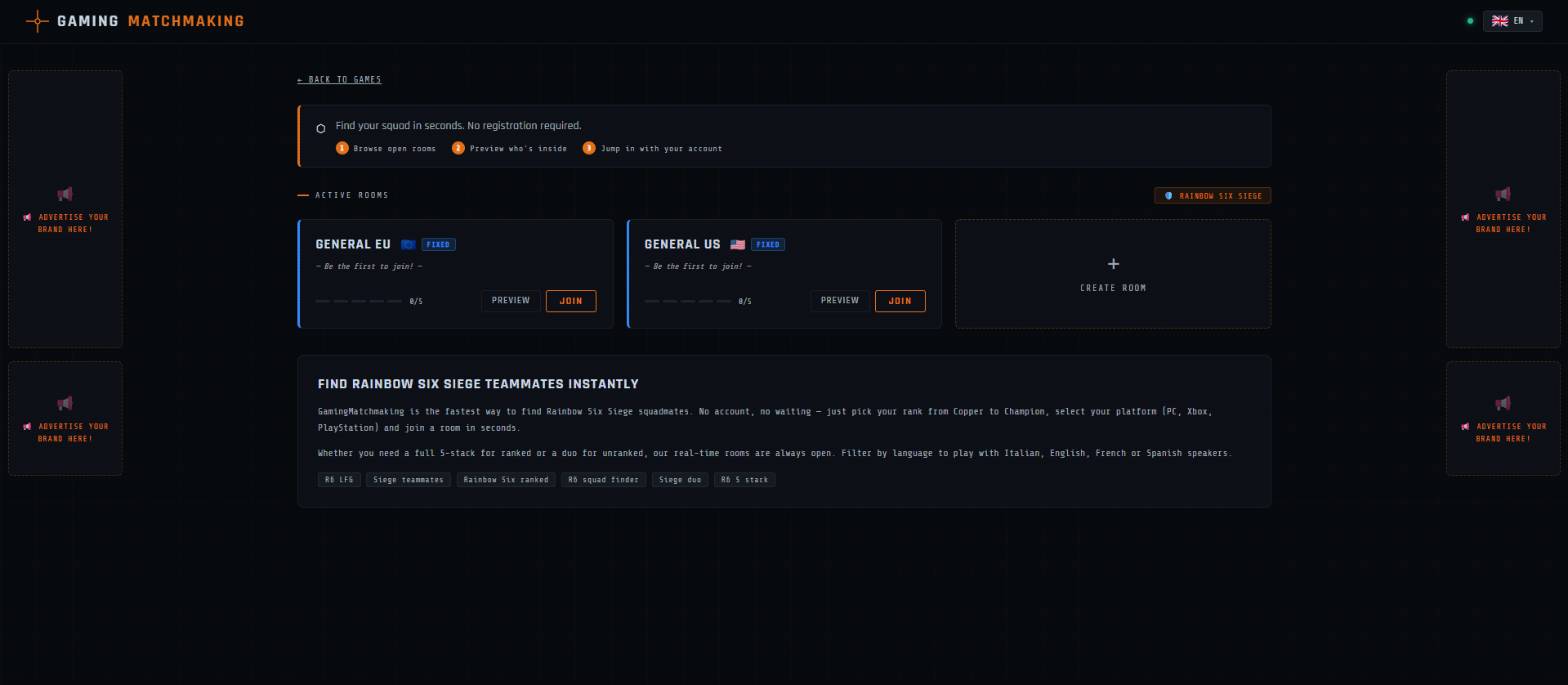
Task: Click the US flag on General US room
Action: tap(738, 244)
